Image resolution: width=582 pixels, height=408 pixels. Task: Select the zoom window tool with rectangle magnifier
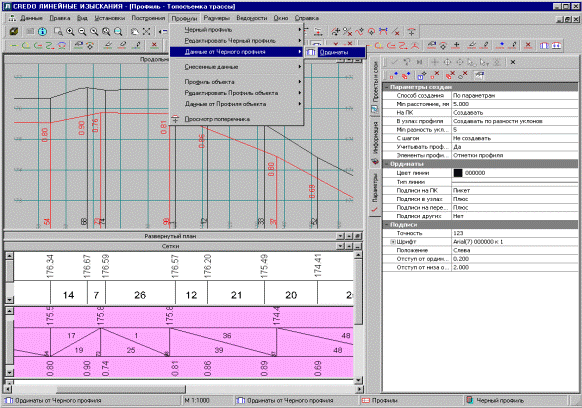point(58,32)
